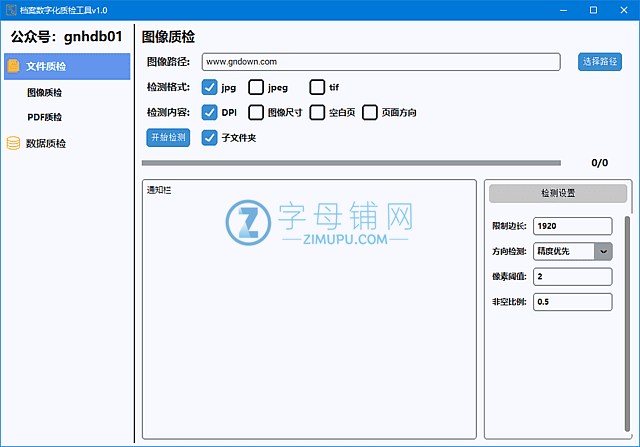Enable the jpeg format checkbox

coord(256,87)
